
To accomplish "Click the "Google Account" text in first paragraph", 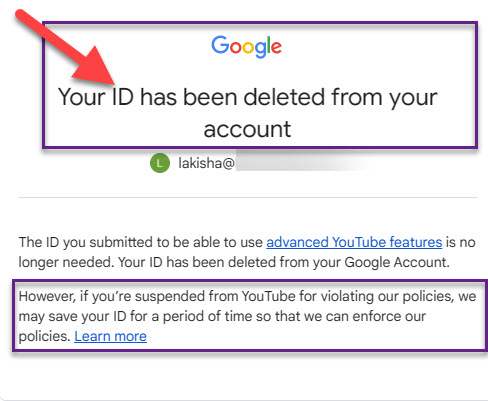I will (397, 262).
